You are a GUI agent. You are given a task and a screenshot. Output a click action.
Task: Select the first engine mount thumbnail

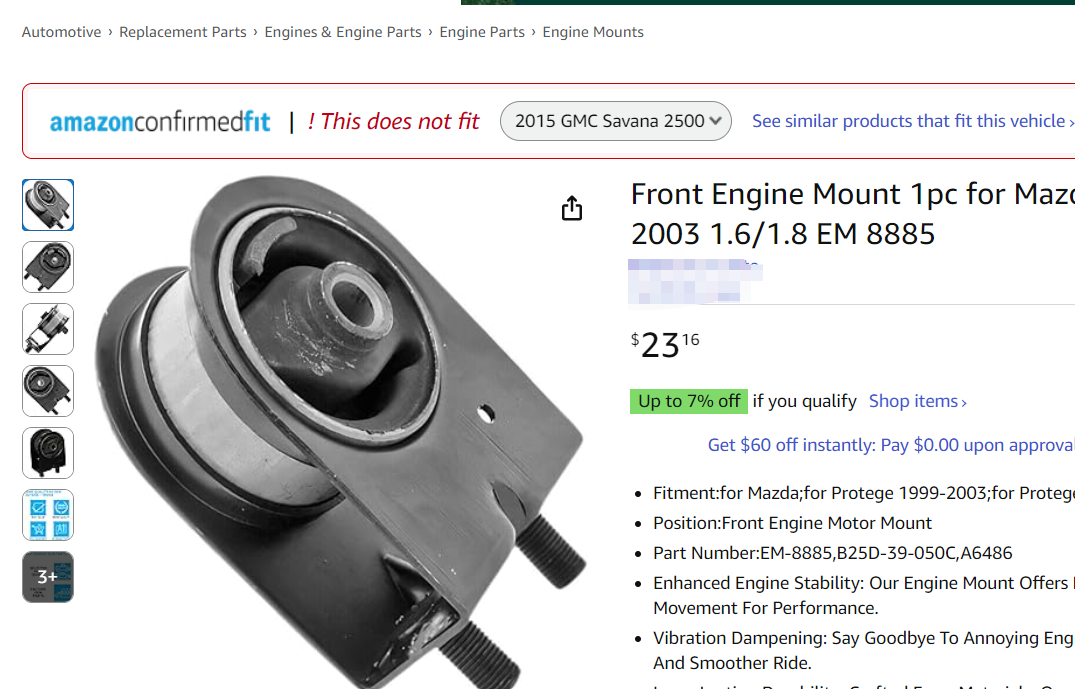pyautogui.click(x=48, y=205)
